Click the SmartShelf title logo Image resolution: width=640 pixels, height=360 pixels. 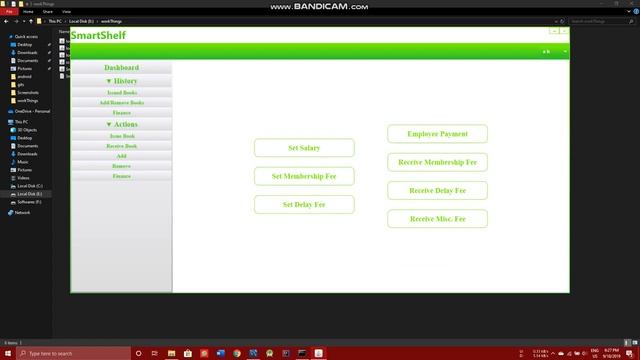pos(98,36)
